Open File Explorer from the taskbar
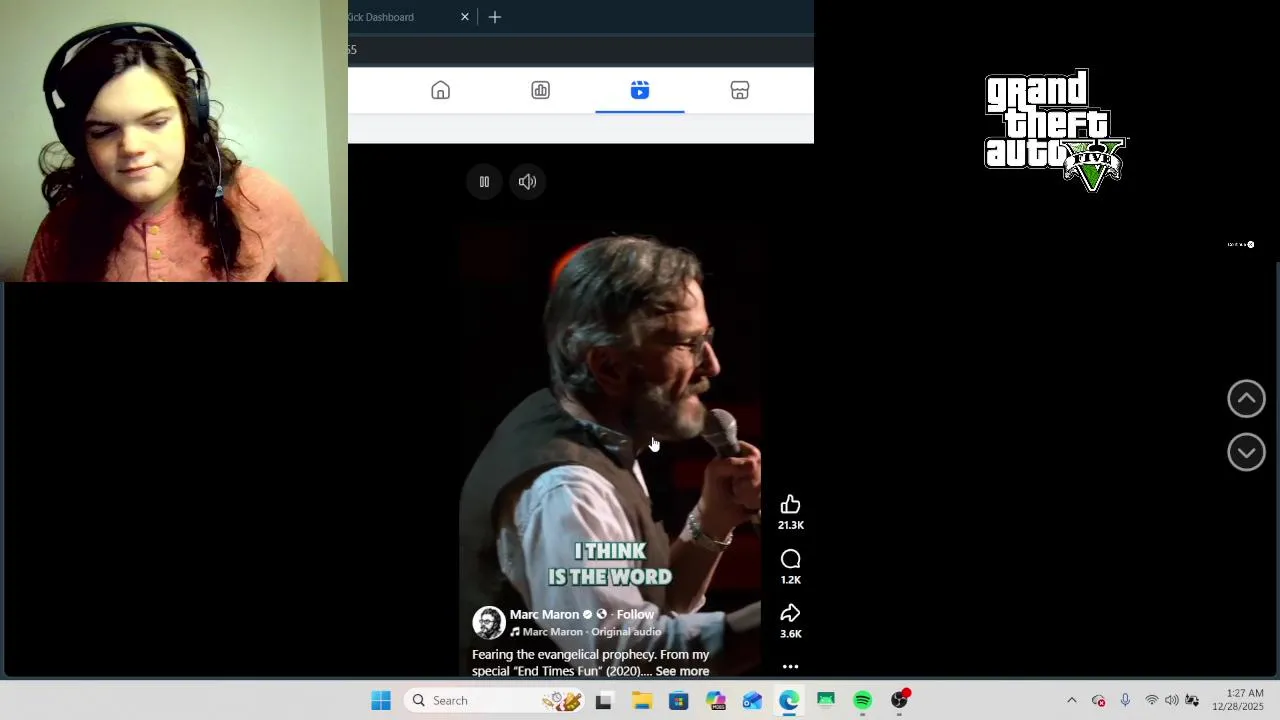 pyautogui.click(x=641, y=701)
